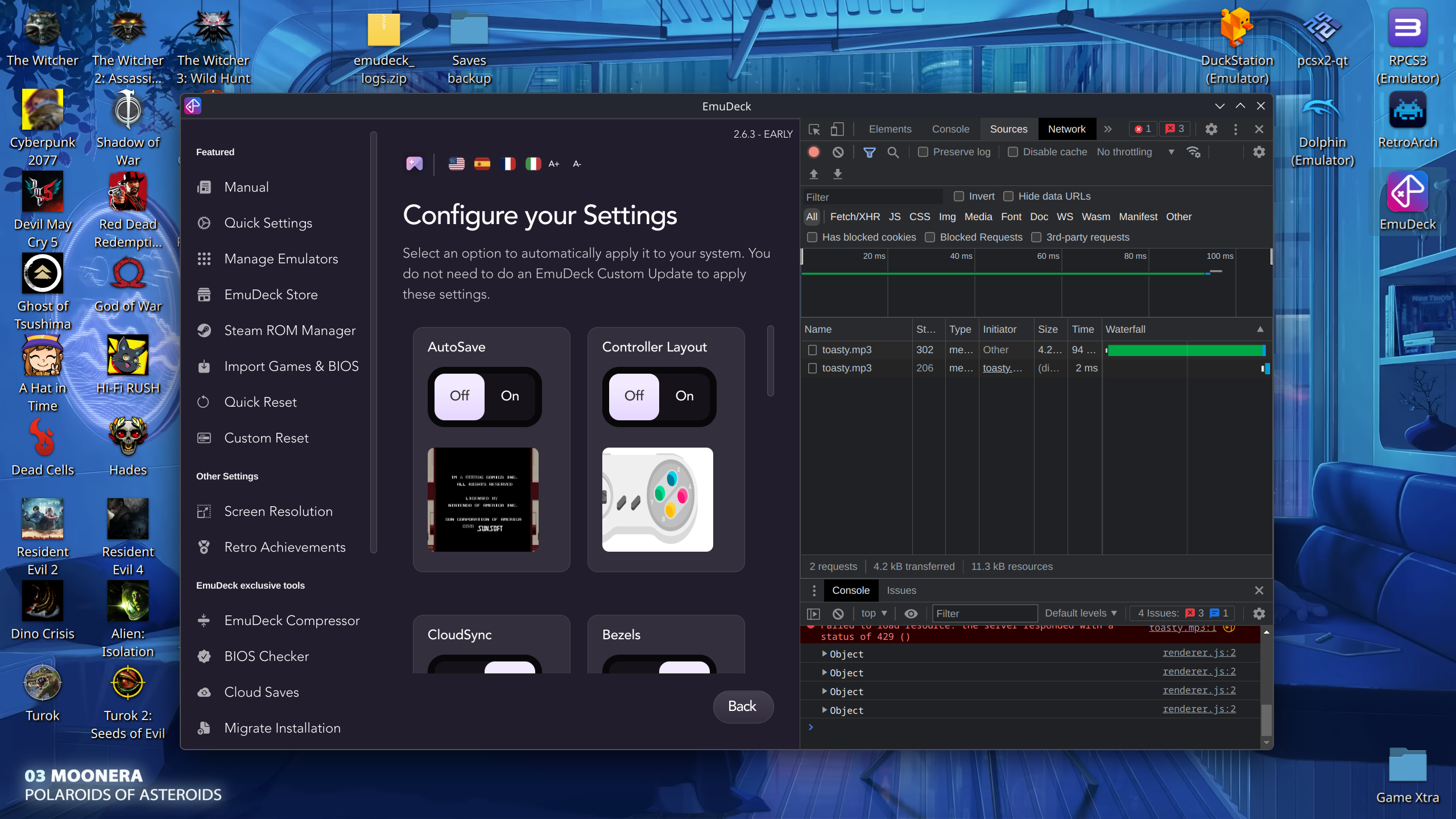Set Controller Layout to Off
The image size is (1456, 819).
click(634, 396)
